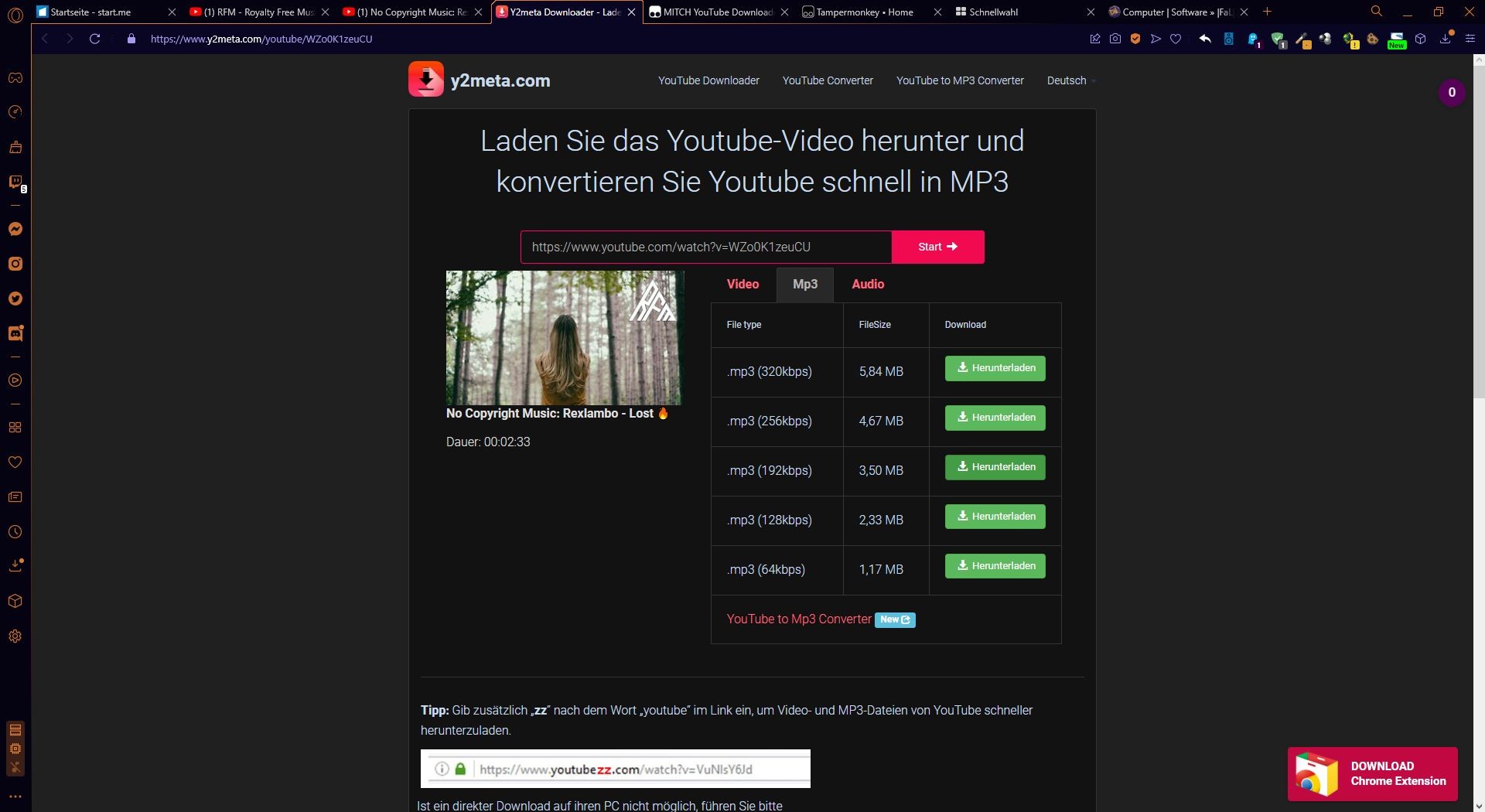1485x812 pixels.
Task: Open Discord panel in sidebar
Action: click(x=15, y=333)
